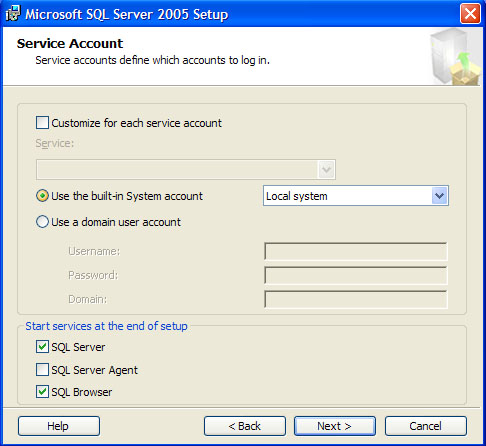Check the SQL Server Agent startup checkbox

(x=42, y=370)
